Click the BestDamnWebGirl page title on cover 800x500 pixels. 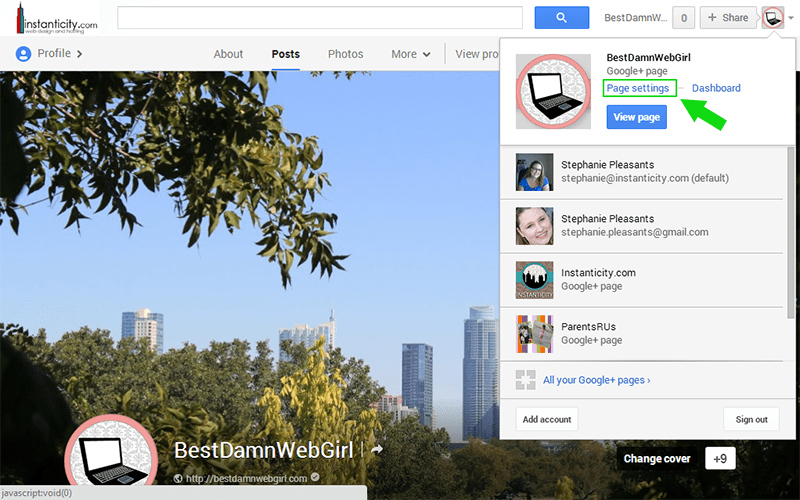point(263,450)
